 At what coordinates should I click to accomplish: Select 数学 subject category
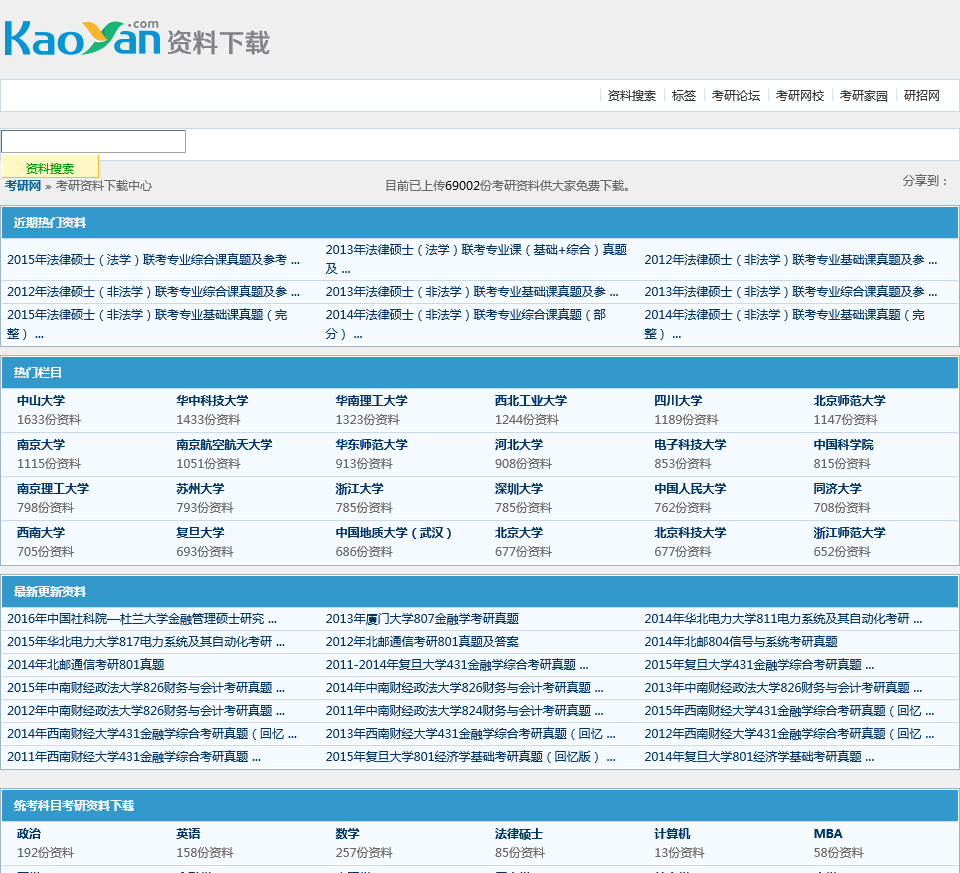point(347,833)
